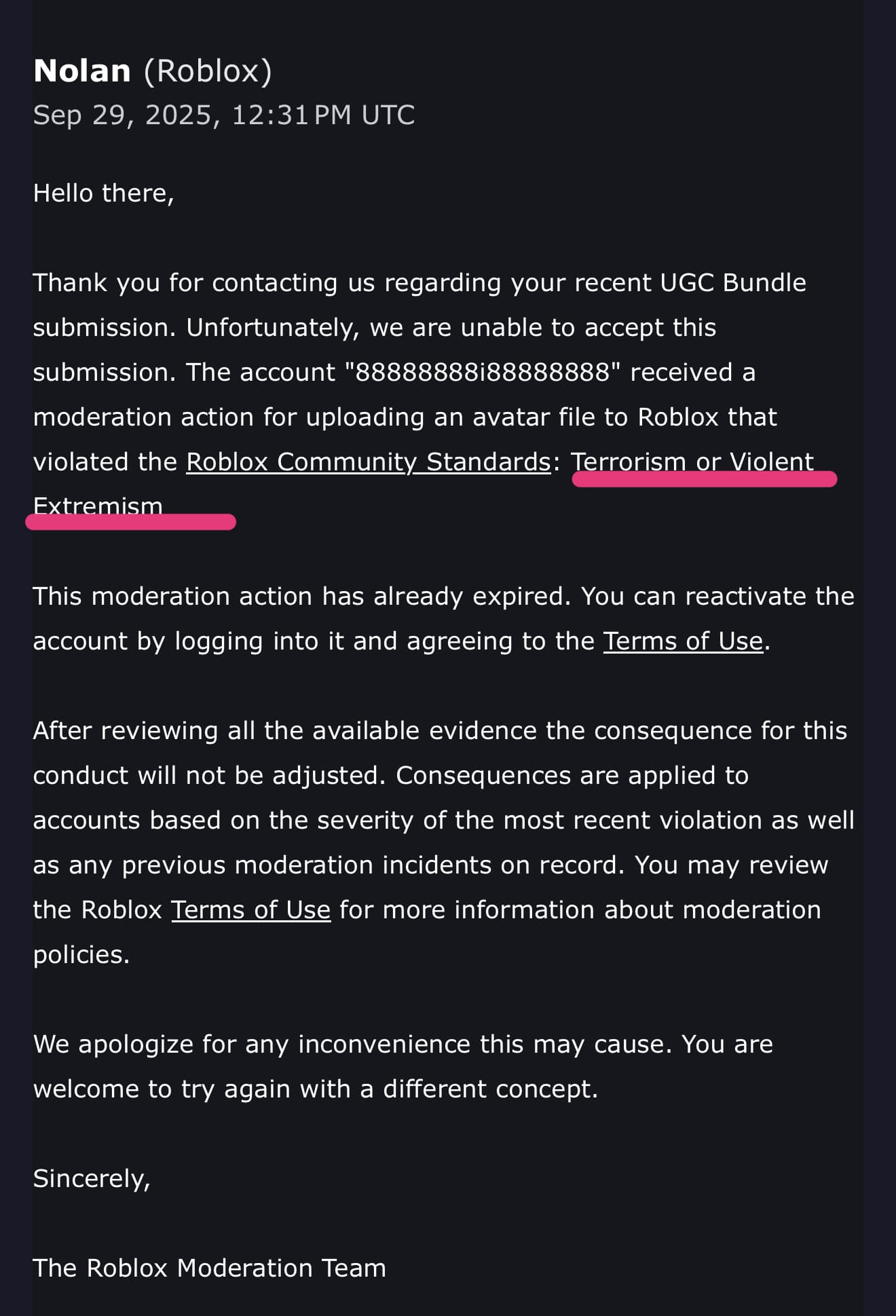Open Terms of Use link in reactivation paragraph
The height and width of the screenshot is (1316, 896).
tap(683, 641)
